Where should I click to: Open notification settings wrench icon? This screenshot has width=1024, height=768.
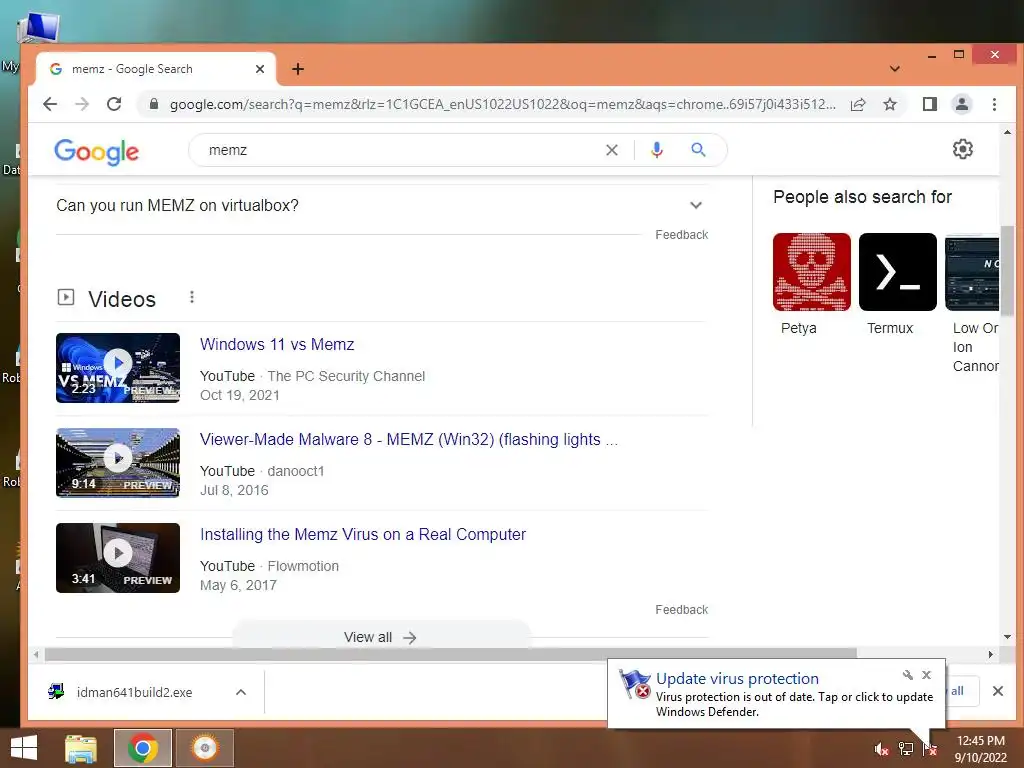(x=907, y=675)
